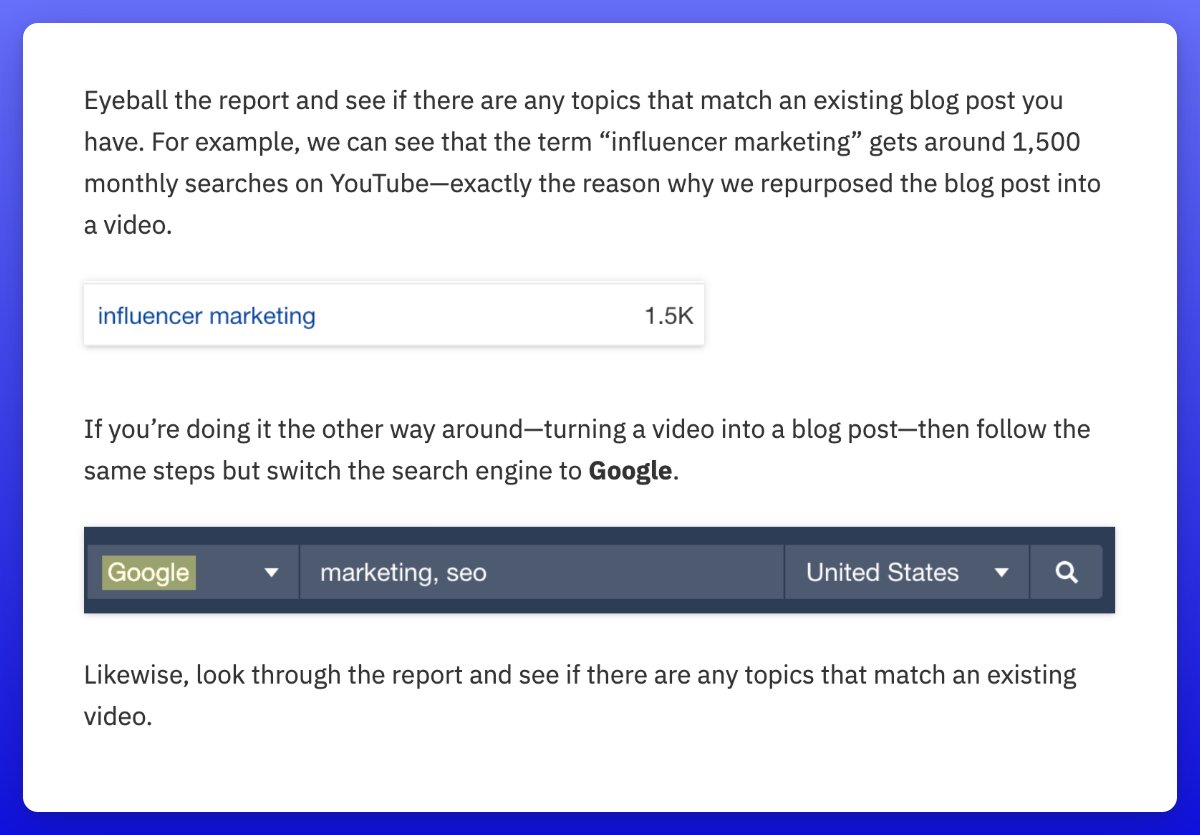Select the keyword input showing marketing, seo

540,572
